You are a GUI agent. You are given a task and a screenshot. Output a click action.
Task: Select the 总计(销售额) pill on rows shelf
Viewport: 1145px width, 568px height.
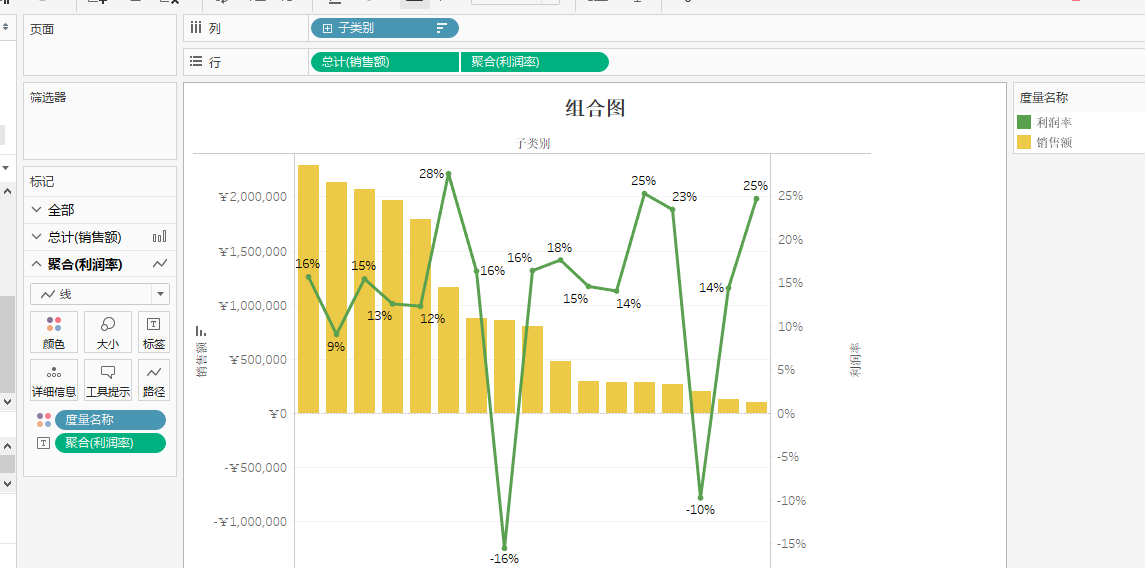click(x=385, y=62)
